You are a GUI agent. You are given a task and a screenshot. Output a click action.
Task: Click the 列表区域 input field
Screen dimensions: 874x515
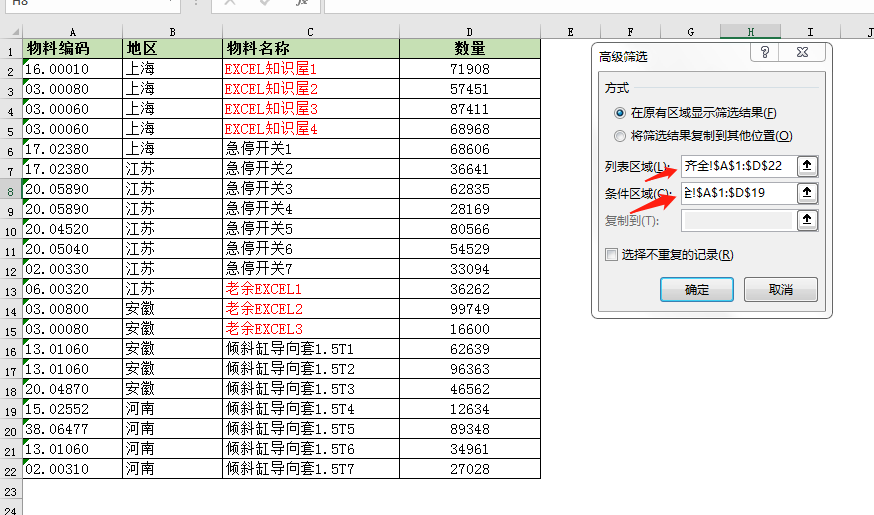(739, 166)
